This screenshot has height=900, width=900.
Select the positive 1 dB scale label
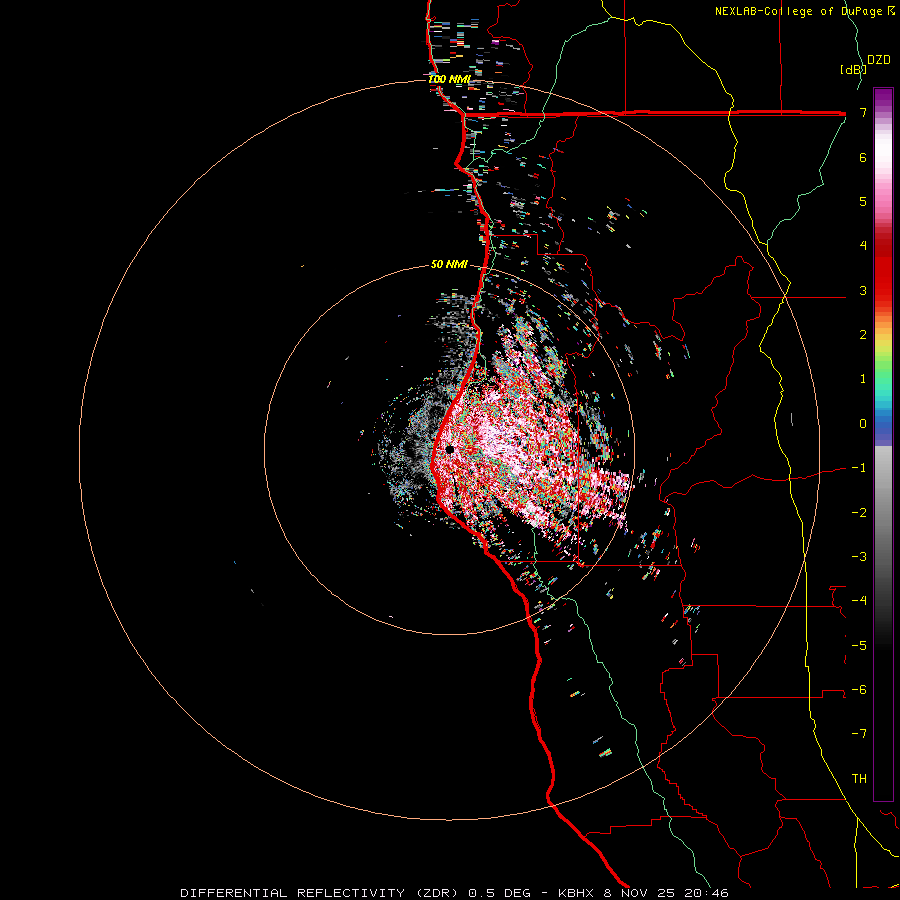(863, 379)
